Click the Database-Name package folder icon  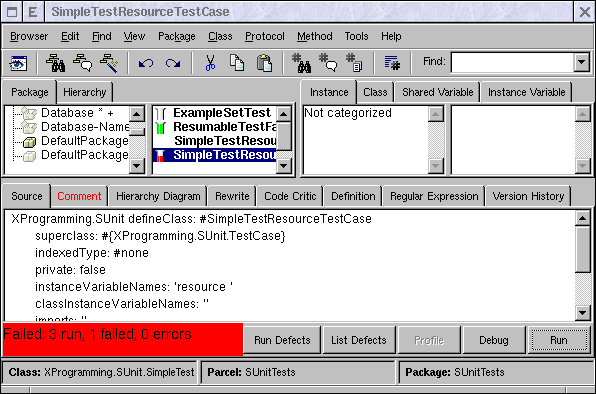pyautogui.click(x=29, y=127)
